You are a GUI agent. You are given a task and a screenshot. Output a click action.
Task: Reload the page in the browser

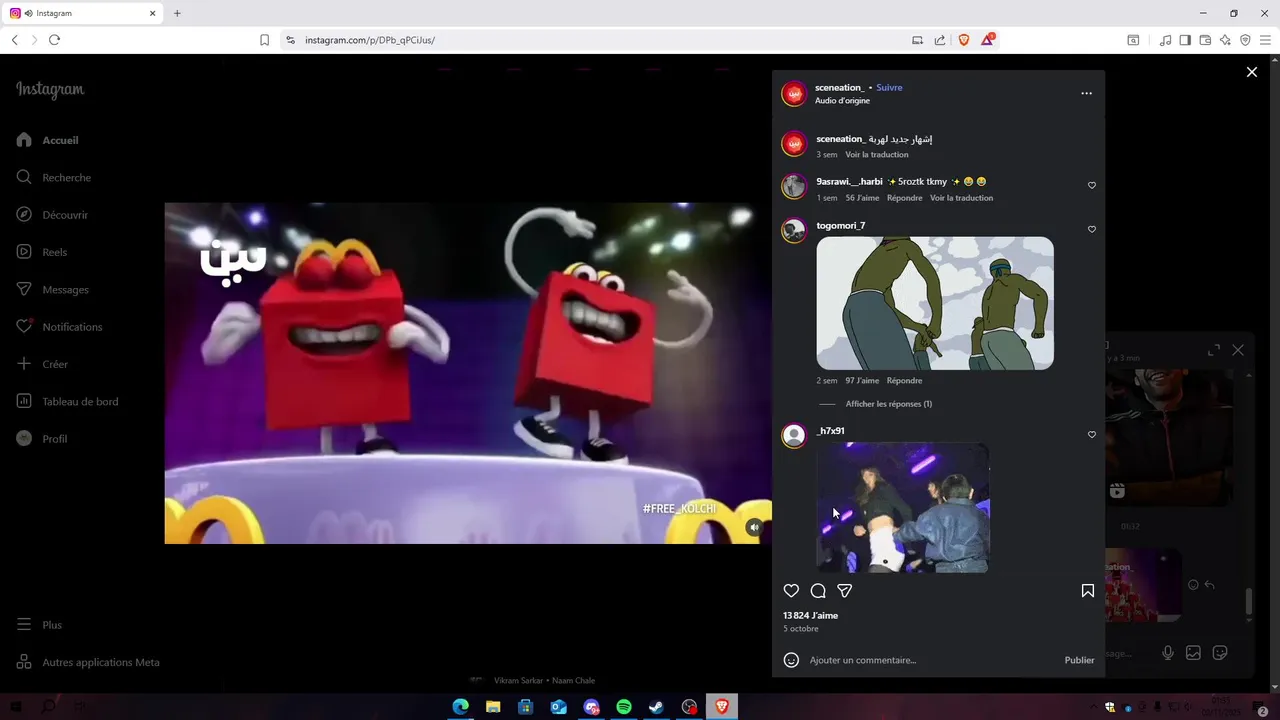coord(54,40)
